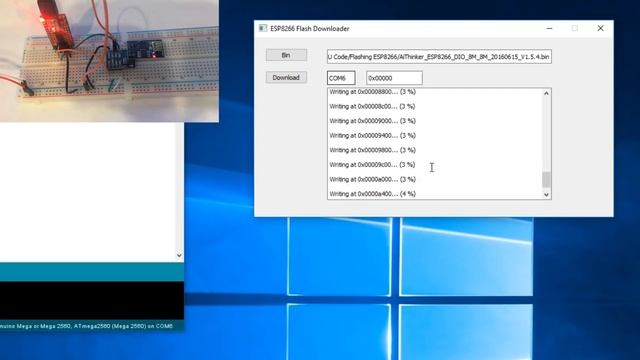Click the log scrollbar down arrow
The width and height of the screenshot is (640, 360).
point(546,195)
